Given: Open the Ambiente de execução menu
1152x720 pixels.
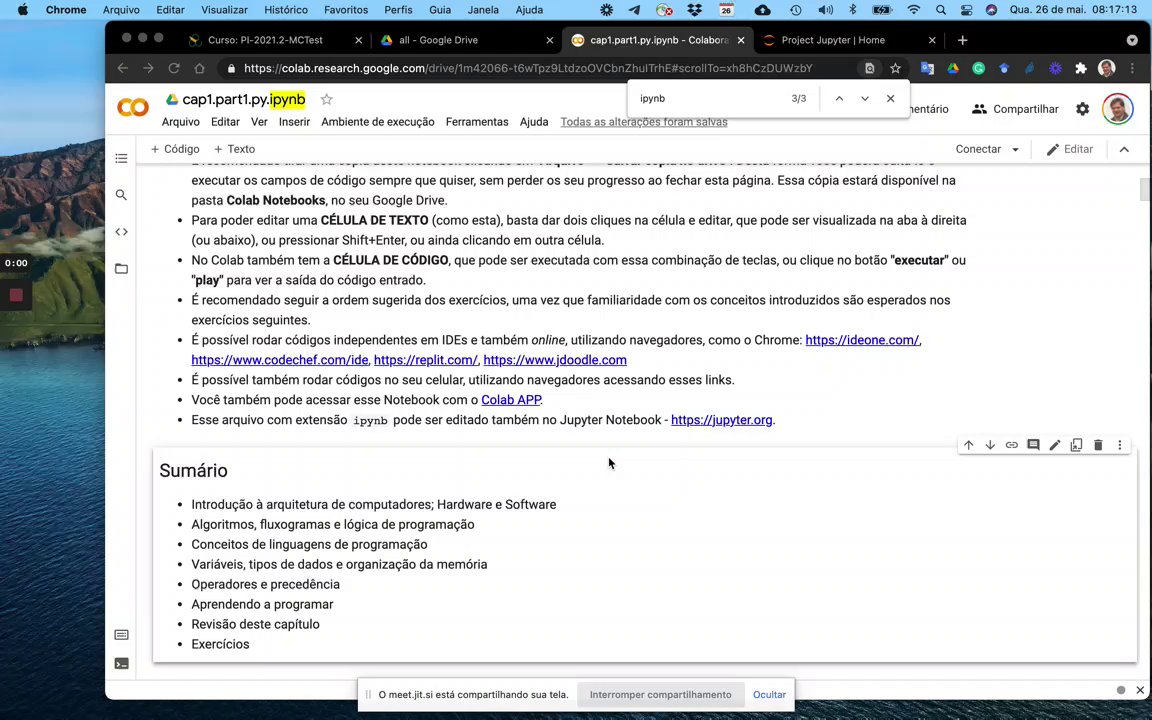Looking at the screenshot, I should point(378,122).
